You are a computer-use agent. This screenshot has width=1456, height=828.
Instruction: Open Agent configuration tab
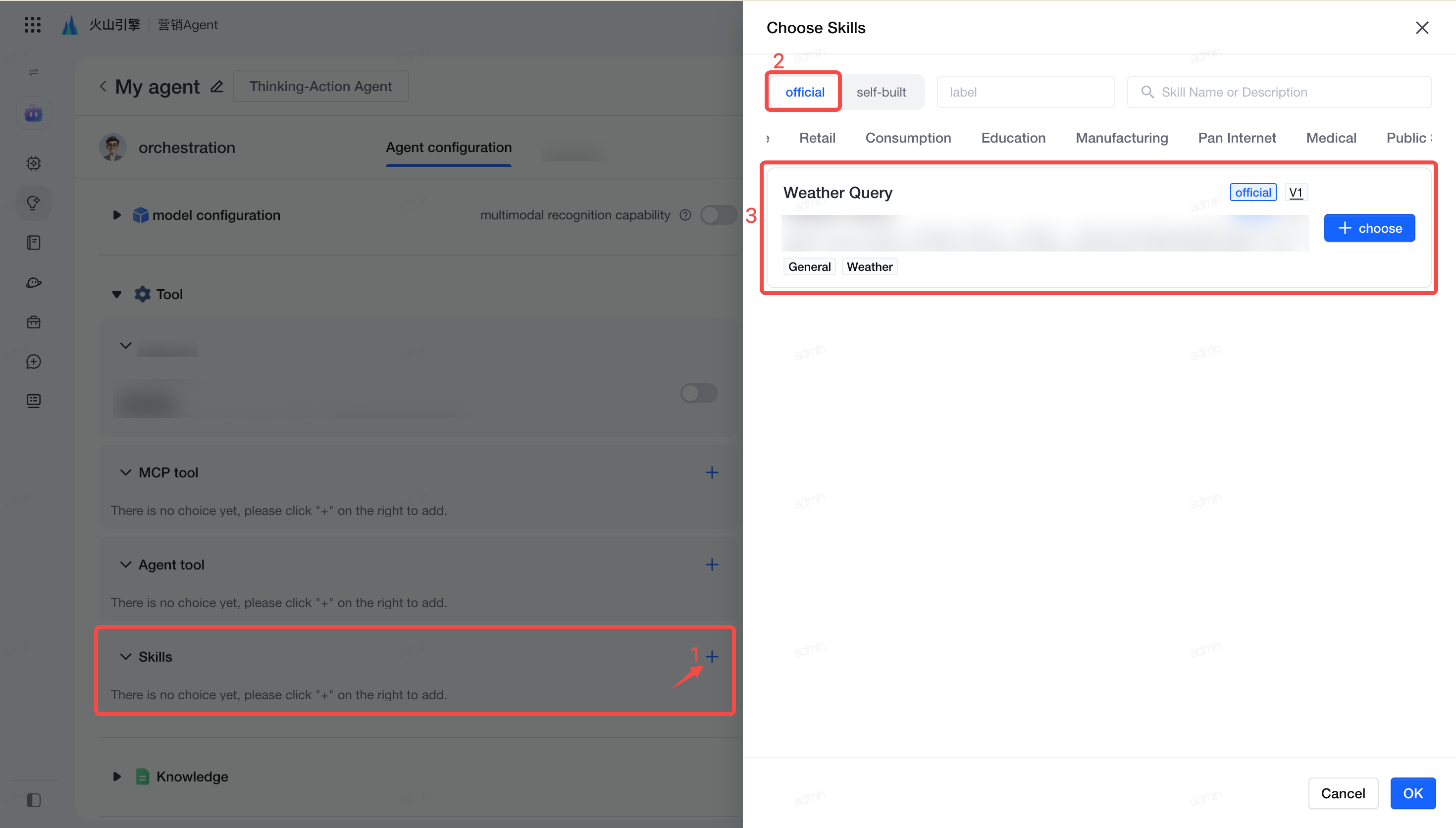tap(449, 147)
